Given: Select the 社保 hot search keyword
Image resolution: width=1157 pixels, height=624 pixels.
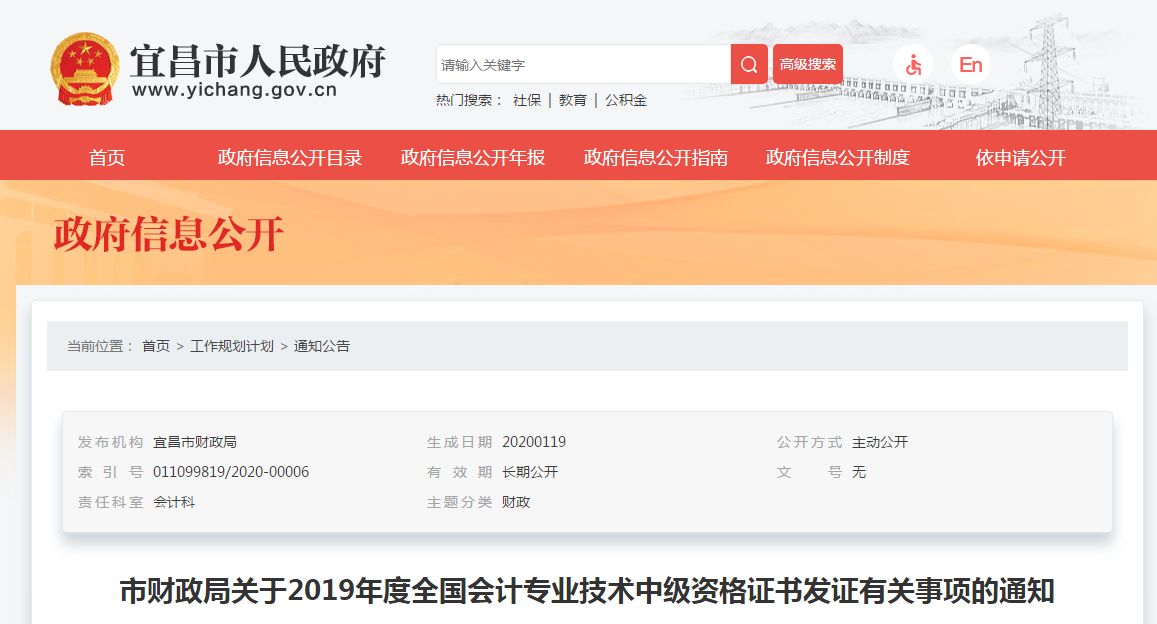Looking at the screenshot, I should coord(527,100).
